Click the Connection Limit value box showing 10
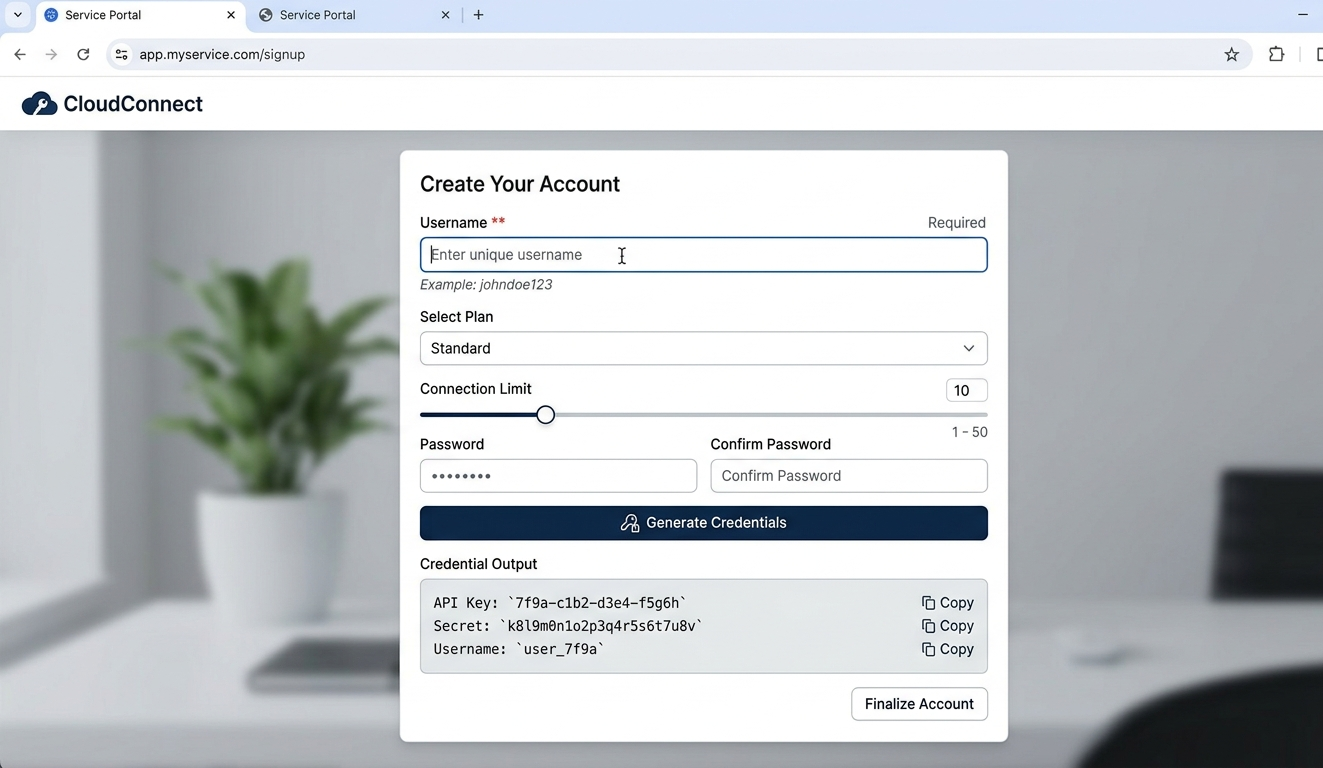Image resolution: width=1323 pixels, height=768 pixels. [967, 391]
